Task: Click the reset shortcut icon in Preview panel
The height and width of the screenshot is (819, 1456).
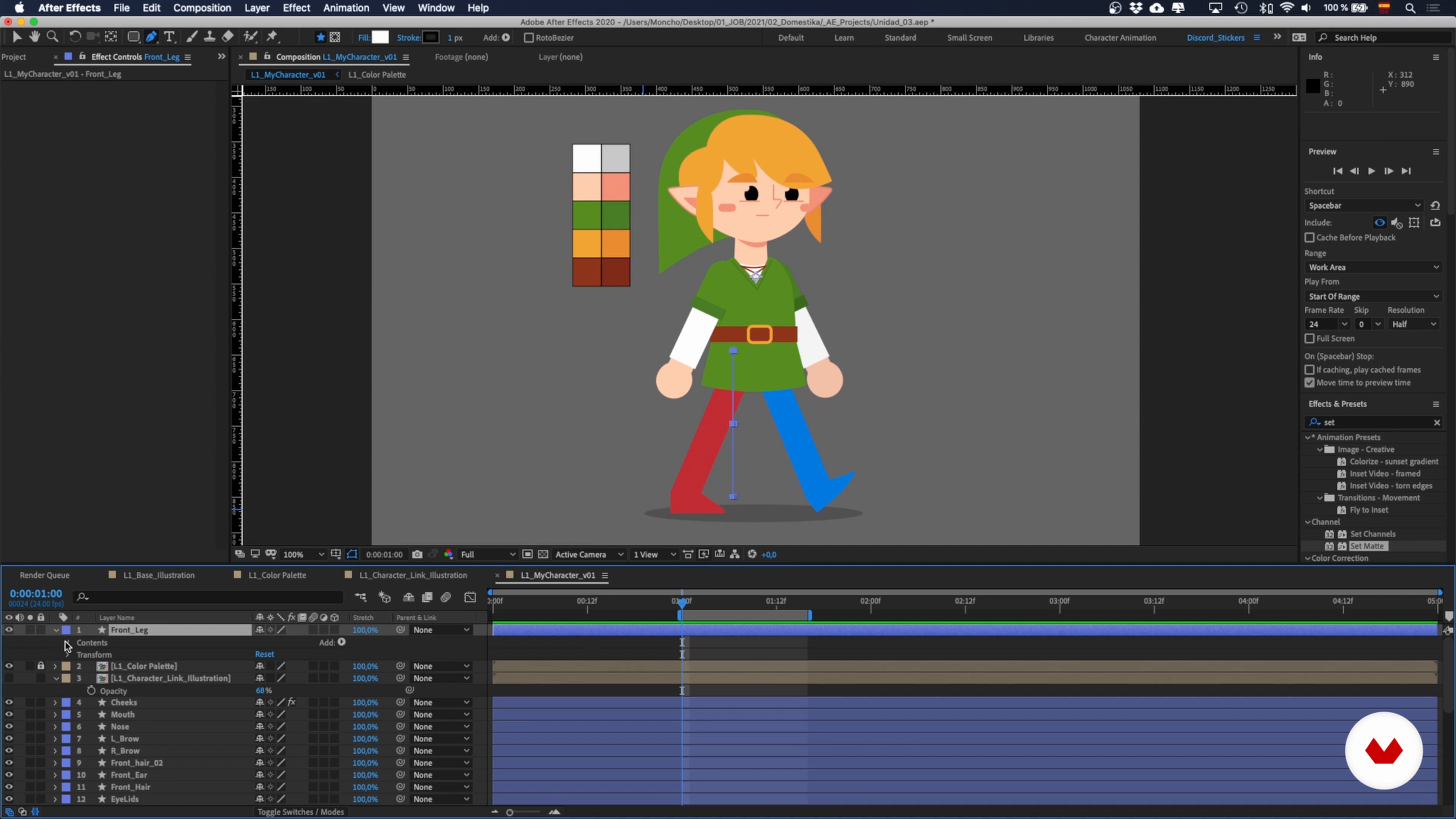Action: click(x=1435, y=206)
